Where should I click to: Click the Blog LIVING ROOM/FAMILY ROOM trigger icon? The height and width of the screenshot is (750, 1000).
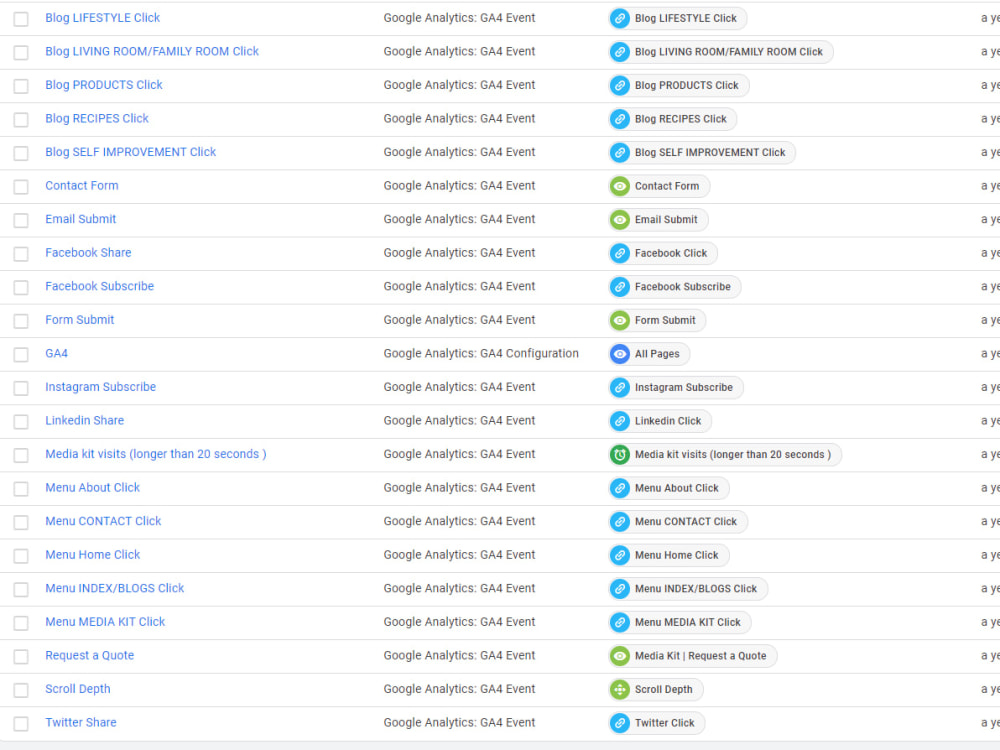pyautogui.click(x=619, y=52)
